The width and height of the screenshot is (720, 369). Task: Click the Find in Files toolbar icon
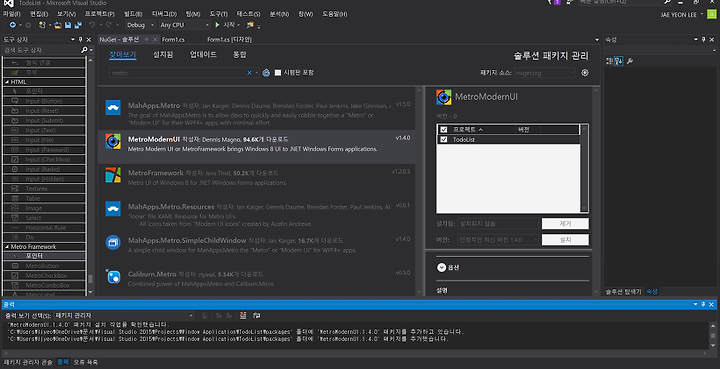250,25
